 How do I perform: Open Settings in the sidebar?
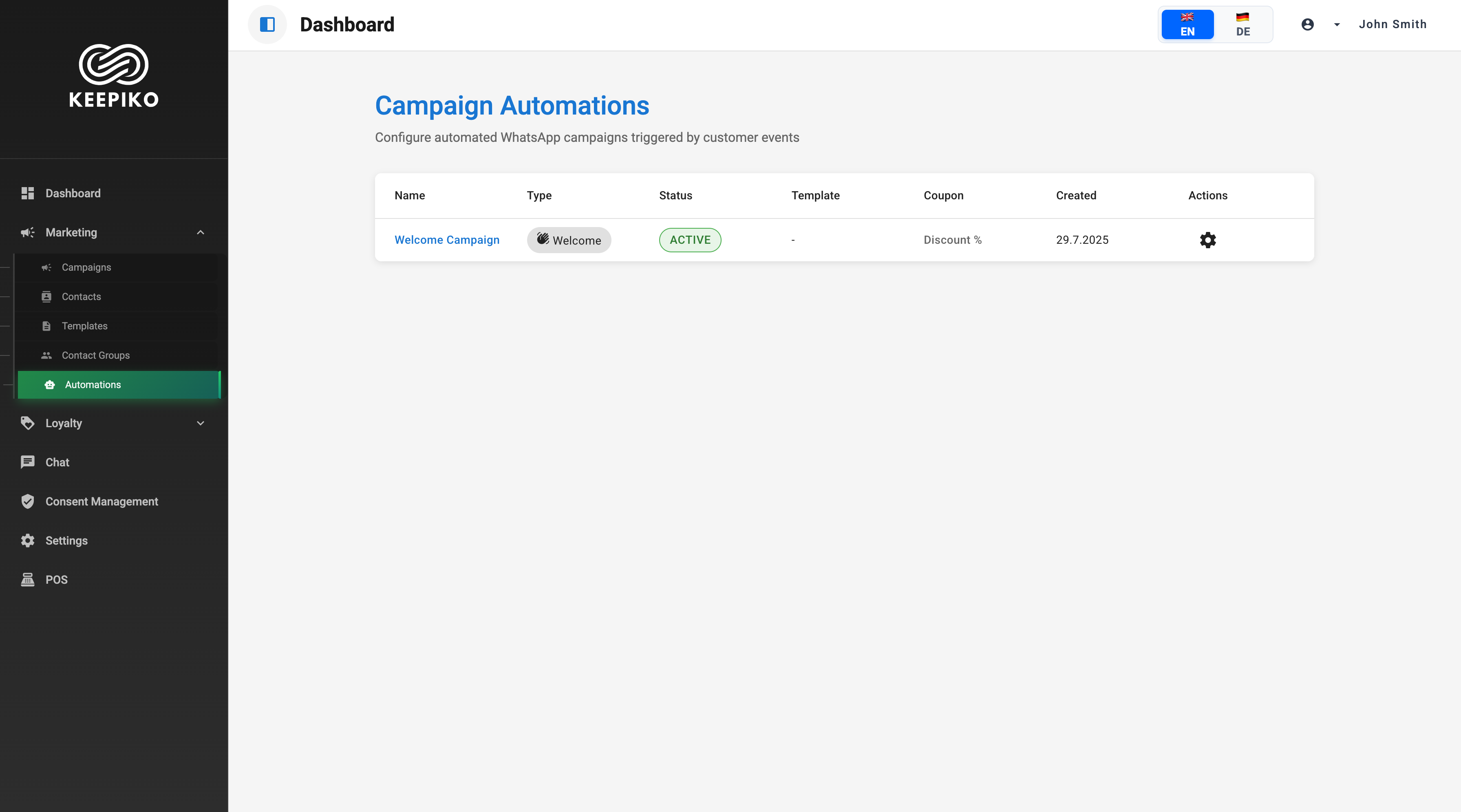click(66, 541)
